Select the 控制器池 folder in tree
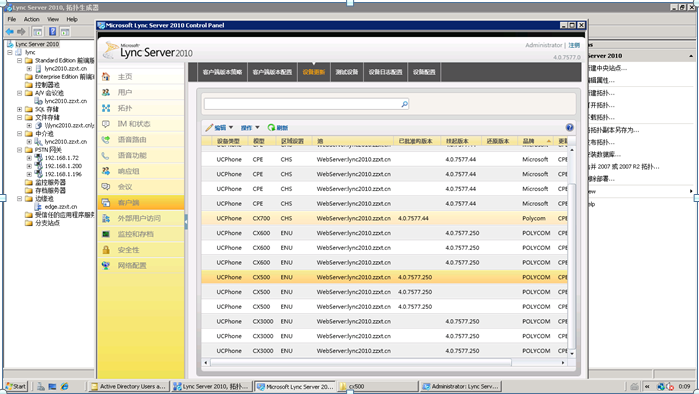 point(47,85)
